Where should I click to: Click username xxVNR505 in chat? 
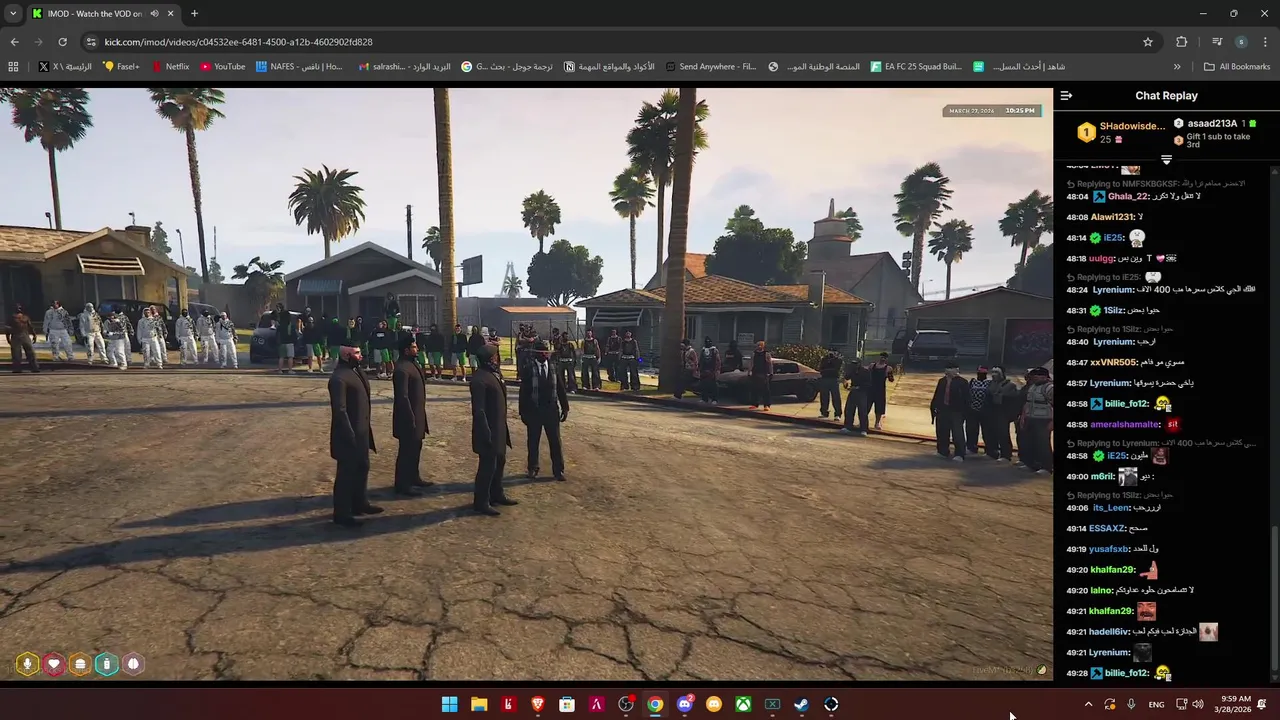tap(1113, 362)
